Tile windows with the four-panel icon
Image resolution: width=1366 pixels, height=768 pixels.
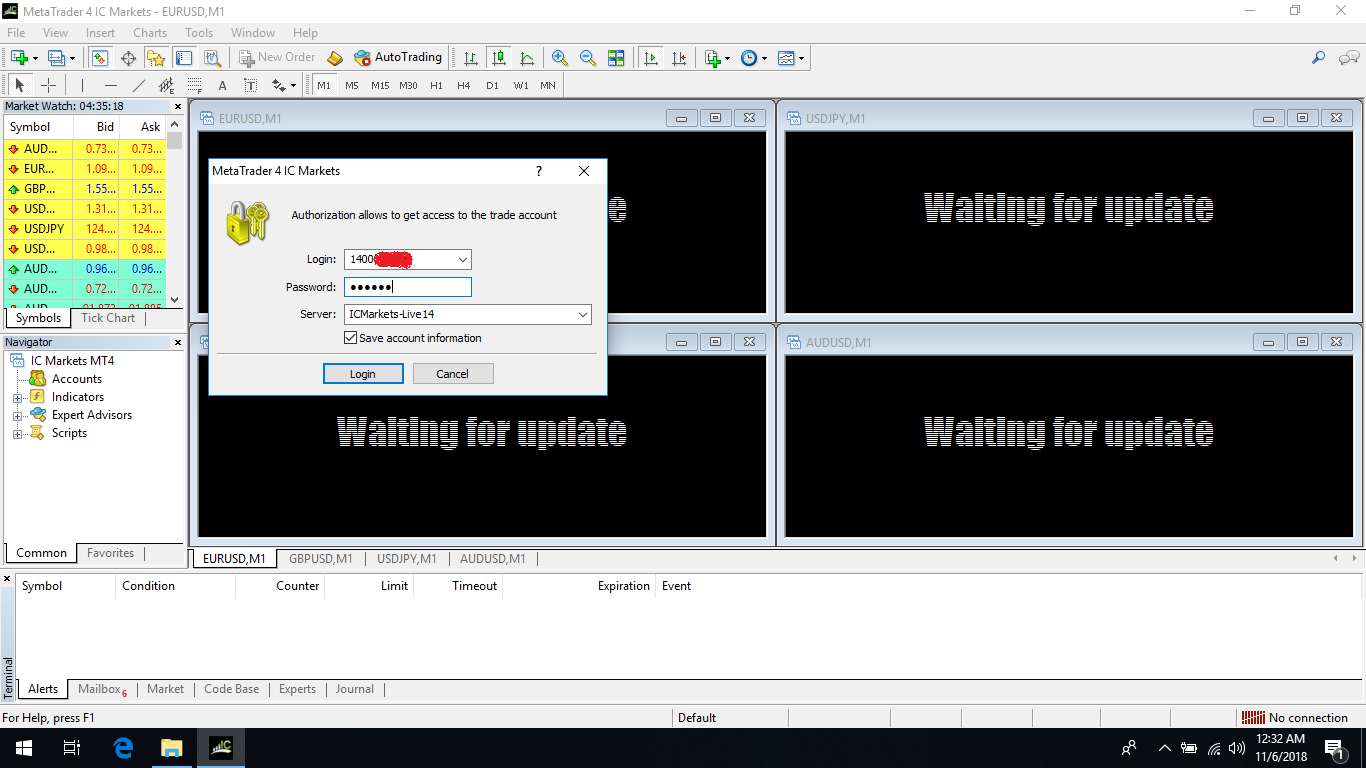[x=616, y=58]
